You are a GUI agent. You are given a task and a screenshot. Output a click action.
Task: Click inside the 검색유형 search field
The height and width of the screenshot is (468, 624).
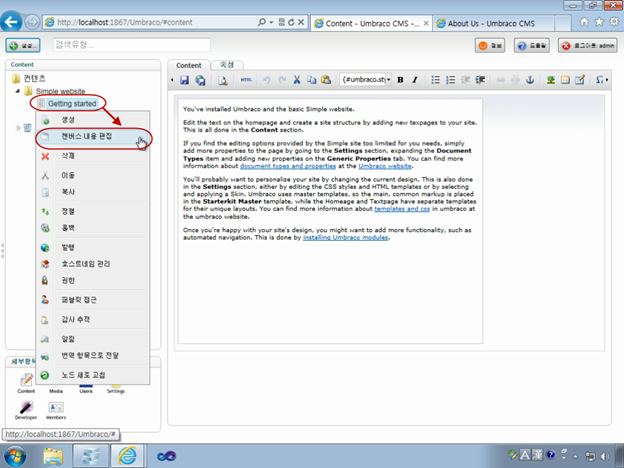(x=132, y=45)
